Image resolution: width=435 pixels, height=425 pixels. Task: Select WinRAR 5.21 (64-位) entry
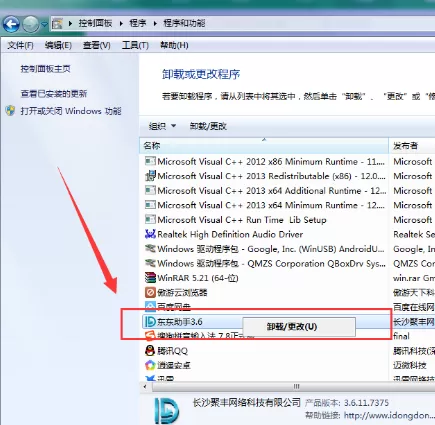coord(198,278)
